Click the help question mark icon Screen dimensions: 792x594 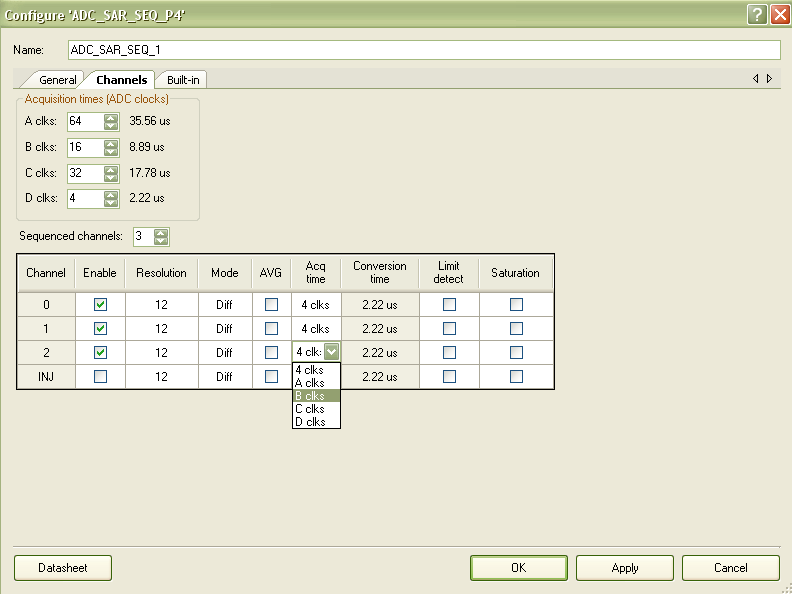(757, 15)
